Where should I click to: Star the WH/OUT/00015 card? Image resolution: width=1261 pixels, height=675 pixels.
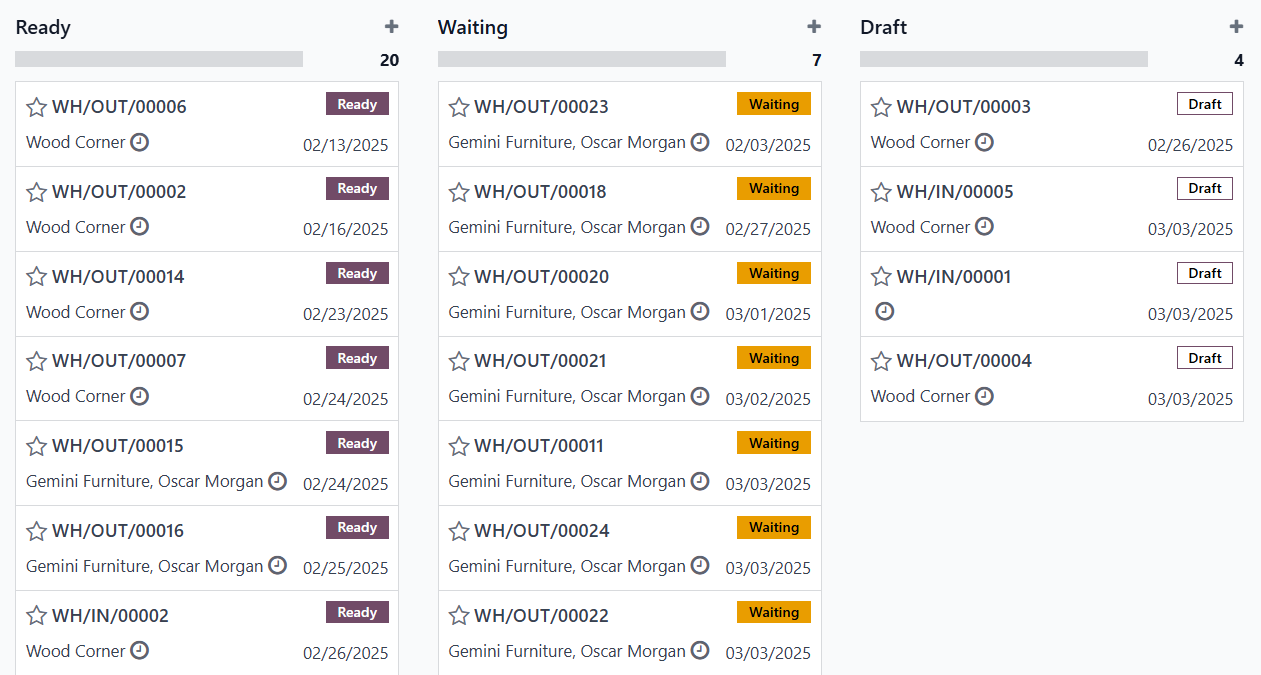pyautogui.click(x=37, y=446)
